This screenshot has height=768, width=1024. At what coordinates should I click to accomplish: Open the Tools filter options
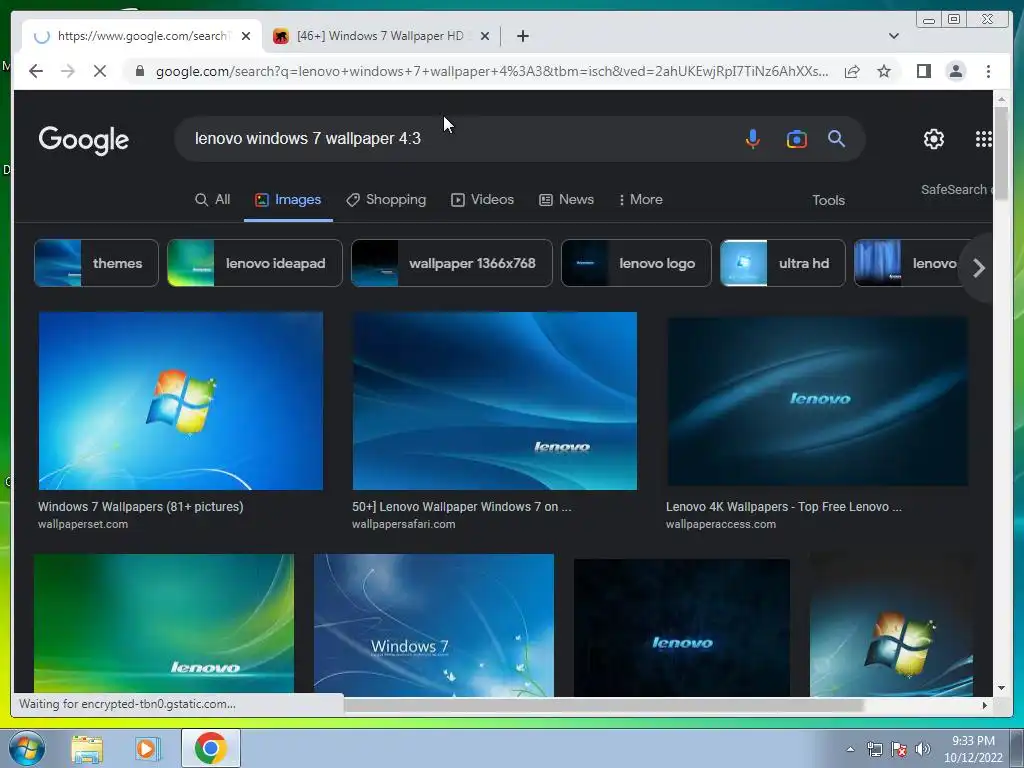(828, 200)
